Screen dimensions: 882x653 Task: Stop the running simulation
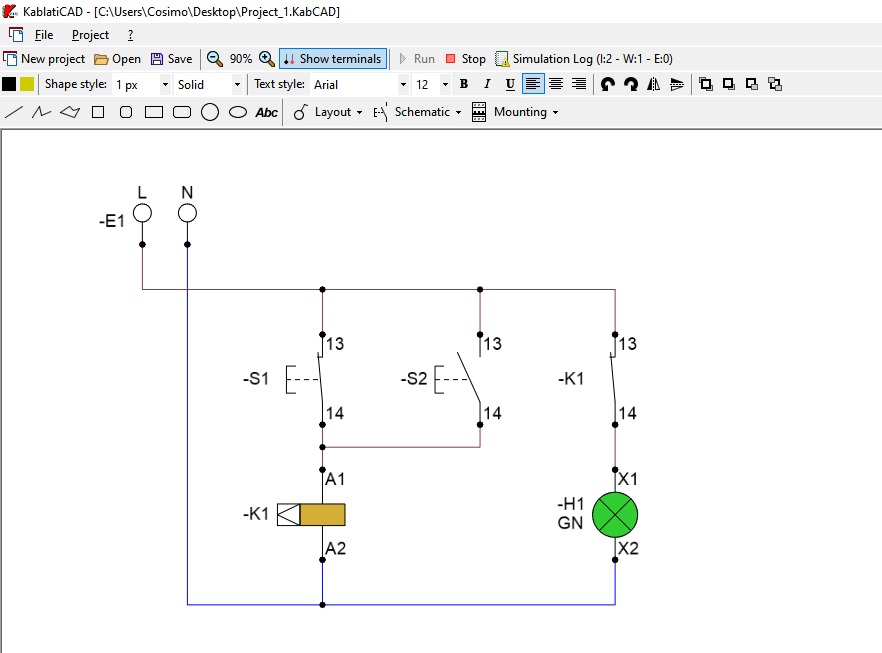(x=465, y=59)
